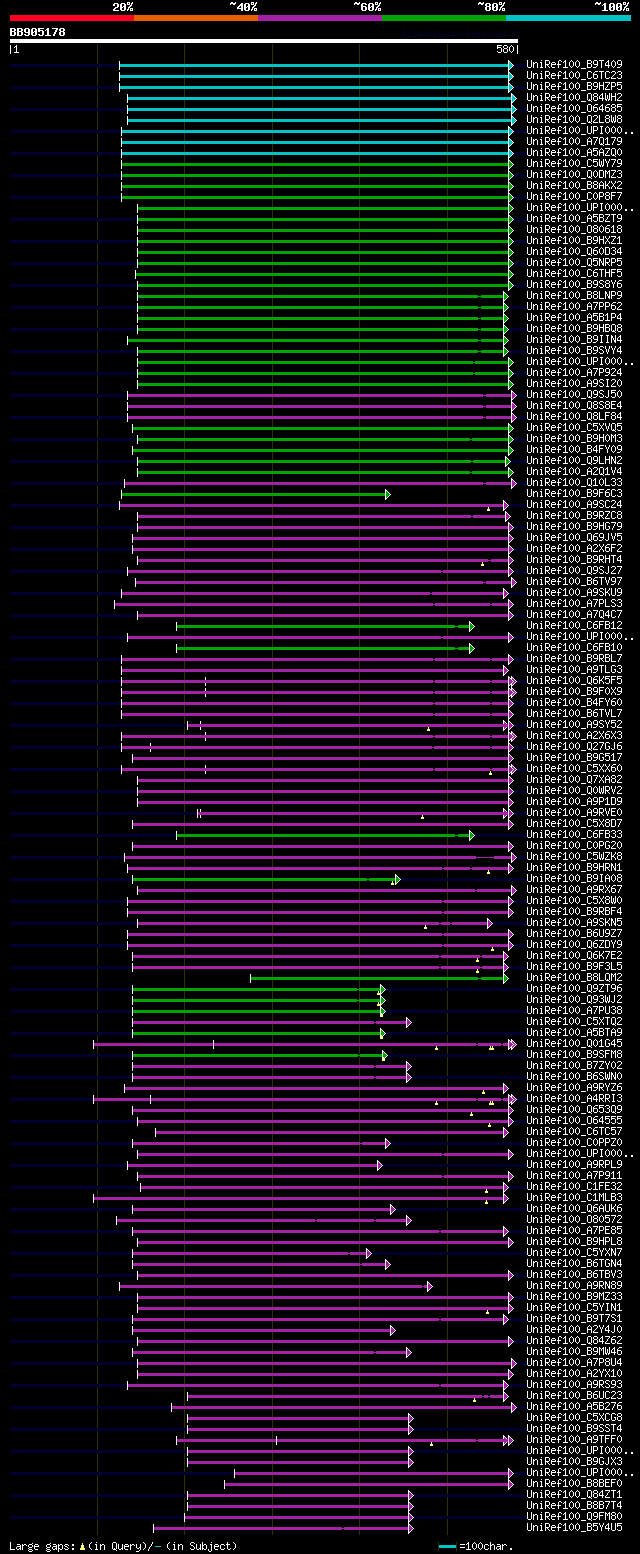Click the UniRef100_B9RHT4 label
640x1554 pixels.
pos(574,559)
